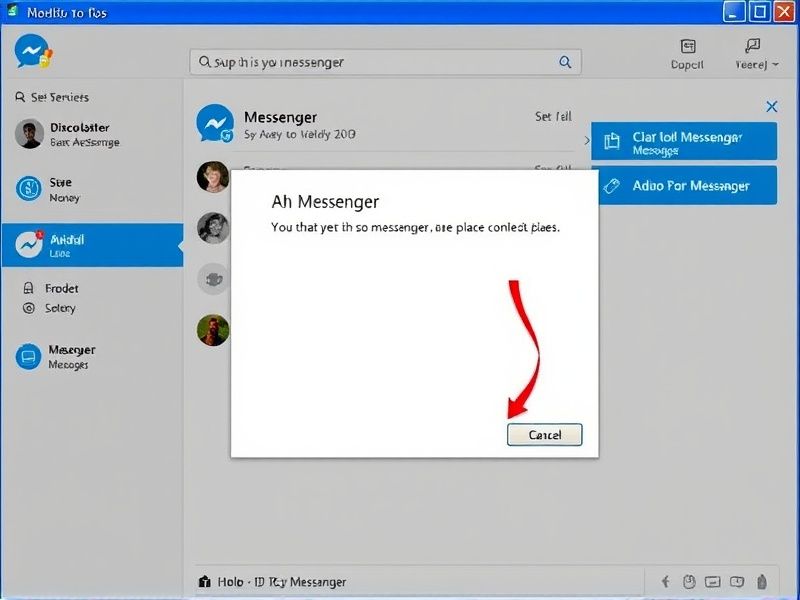
Task: Open the Copcil toolbar icon
Action: coord(687,54)
